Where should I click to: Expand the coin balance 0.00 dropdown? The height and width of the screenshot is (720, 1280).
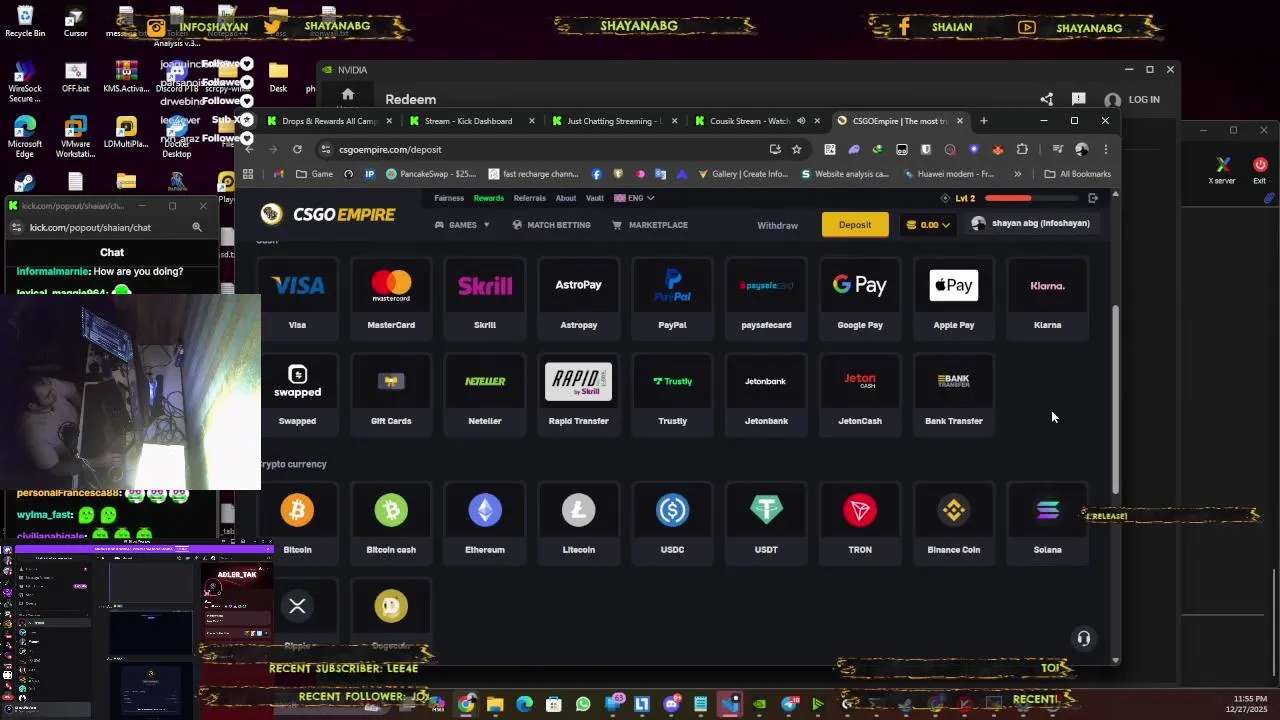(927, 225)
